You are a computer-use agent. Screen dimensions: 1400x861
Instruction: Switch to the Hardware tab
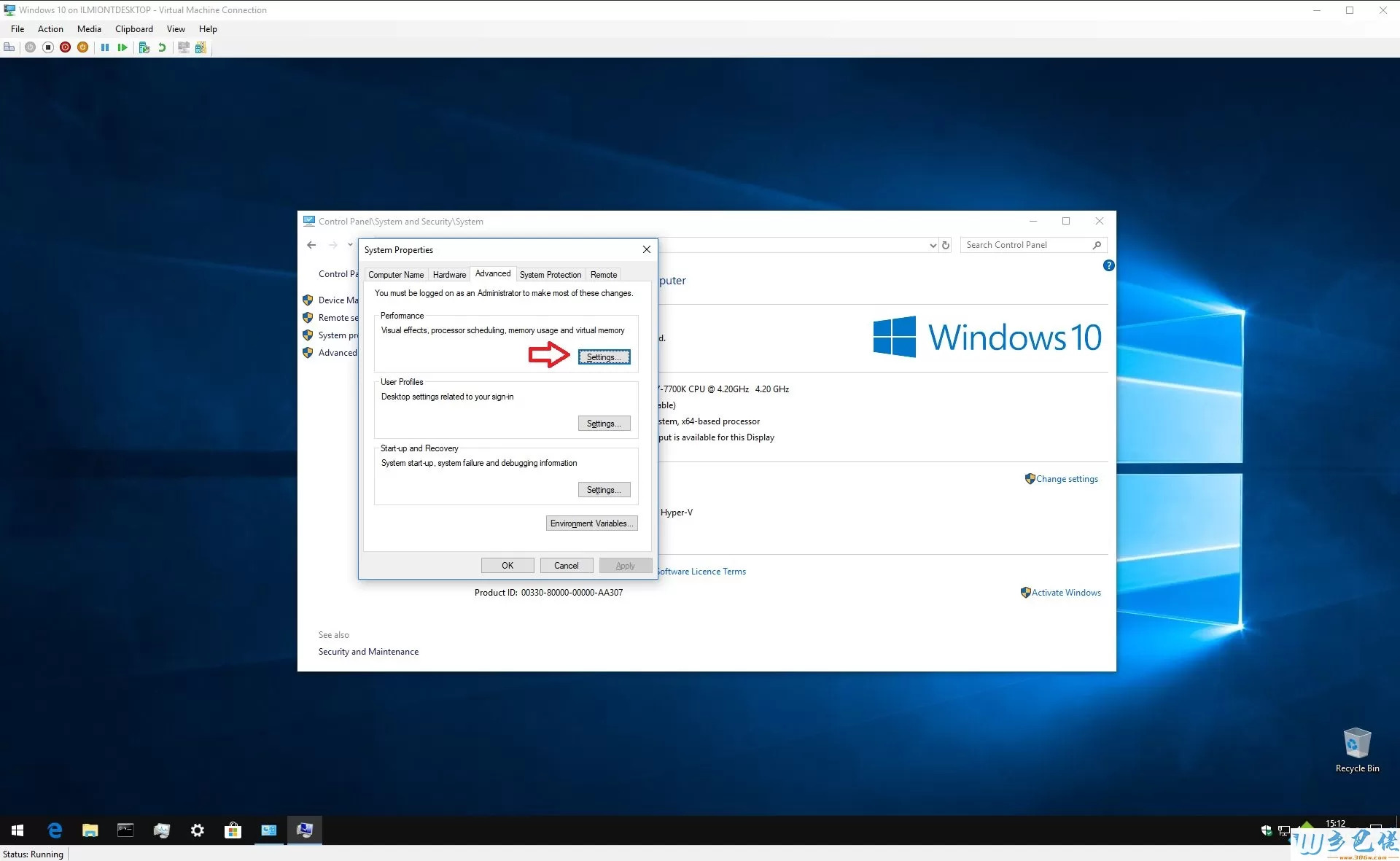449,275
